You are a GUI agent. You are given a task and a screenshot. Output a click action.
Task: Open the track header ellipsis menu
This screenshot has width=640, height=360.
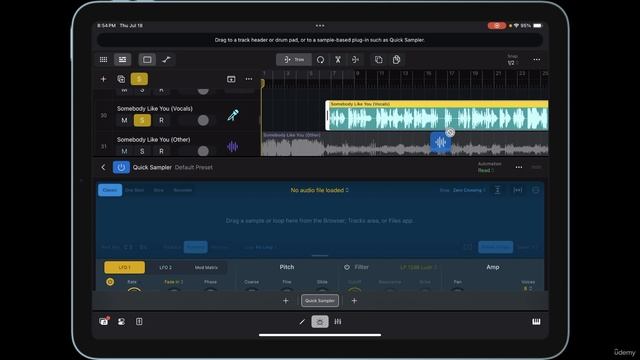[x=249, y=79]
